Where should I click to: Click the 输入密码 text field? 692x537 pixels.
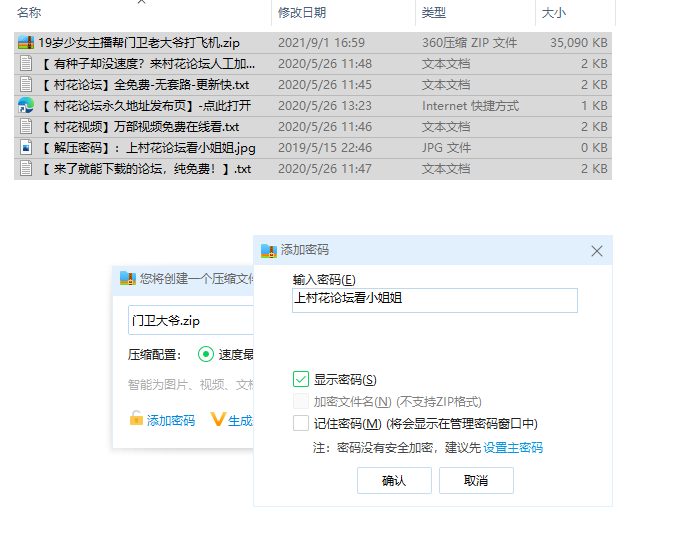pos(434,299)
